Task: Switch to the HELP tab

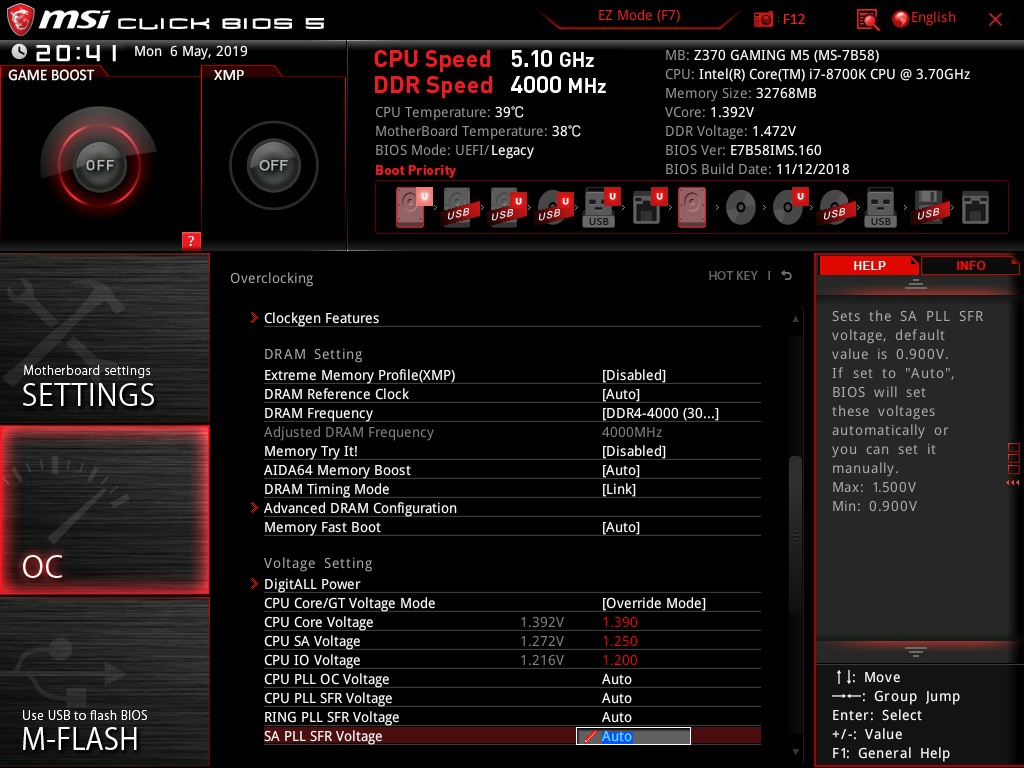Action: pyautogui.click(x=869, y=265)
